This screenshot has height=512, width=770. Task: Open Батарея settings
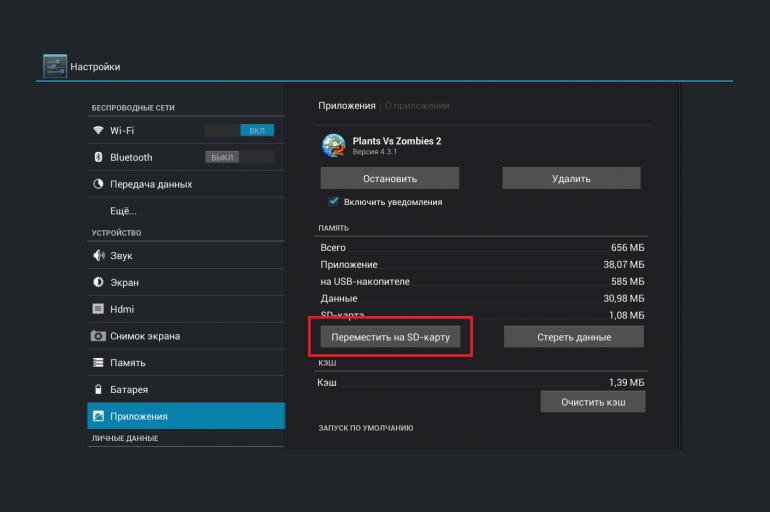(x=186, y=389)
